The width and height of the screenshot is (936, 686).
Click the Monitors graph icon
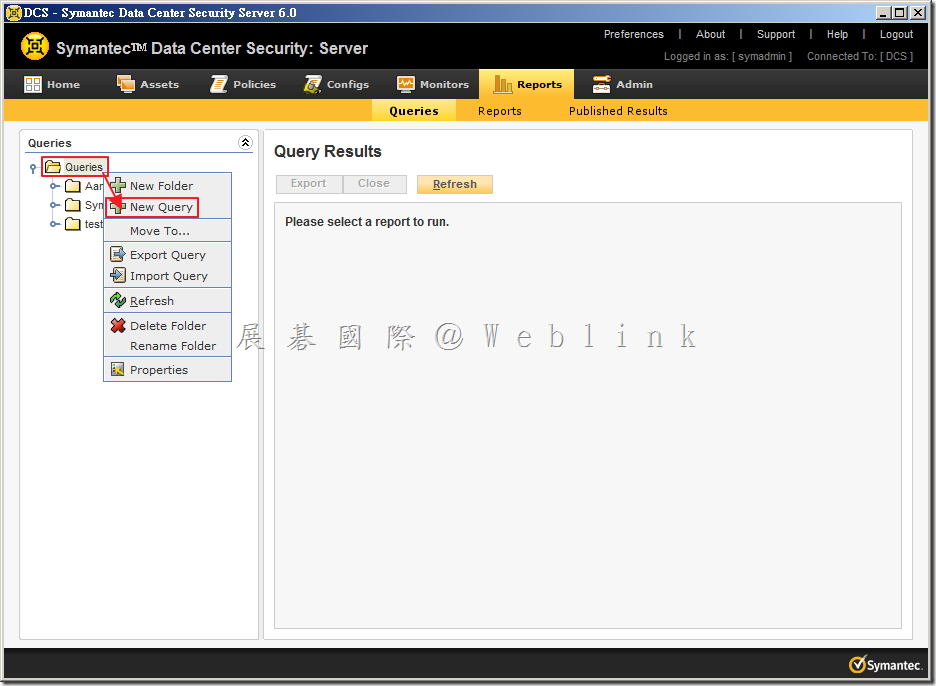point(406,84)
